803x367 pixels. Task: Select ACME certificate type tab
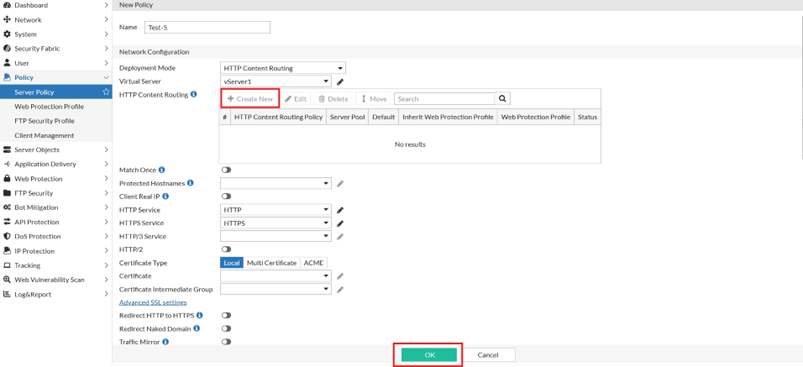(x=313, y=263)
